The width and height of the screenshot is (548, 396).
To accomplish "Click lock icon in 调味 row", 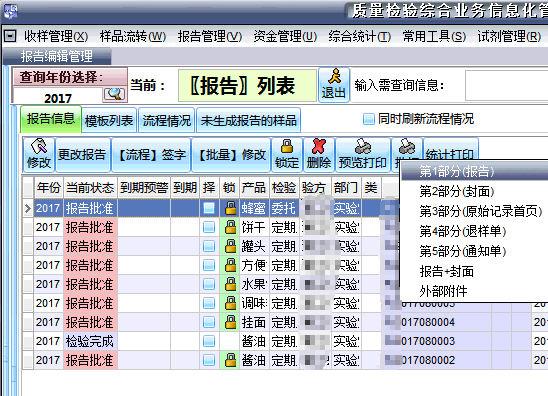I will (230, 303).
